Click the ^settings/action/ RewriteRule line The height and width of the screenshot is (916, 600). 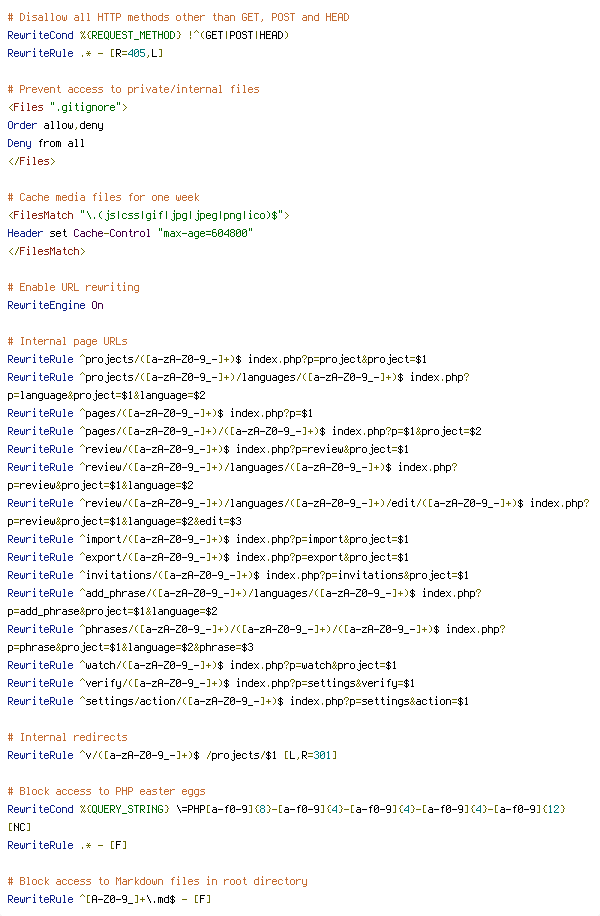click(238, 702)
